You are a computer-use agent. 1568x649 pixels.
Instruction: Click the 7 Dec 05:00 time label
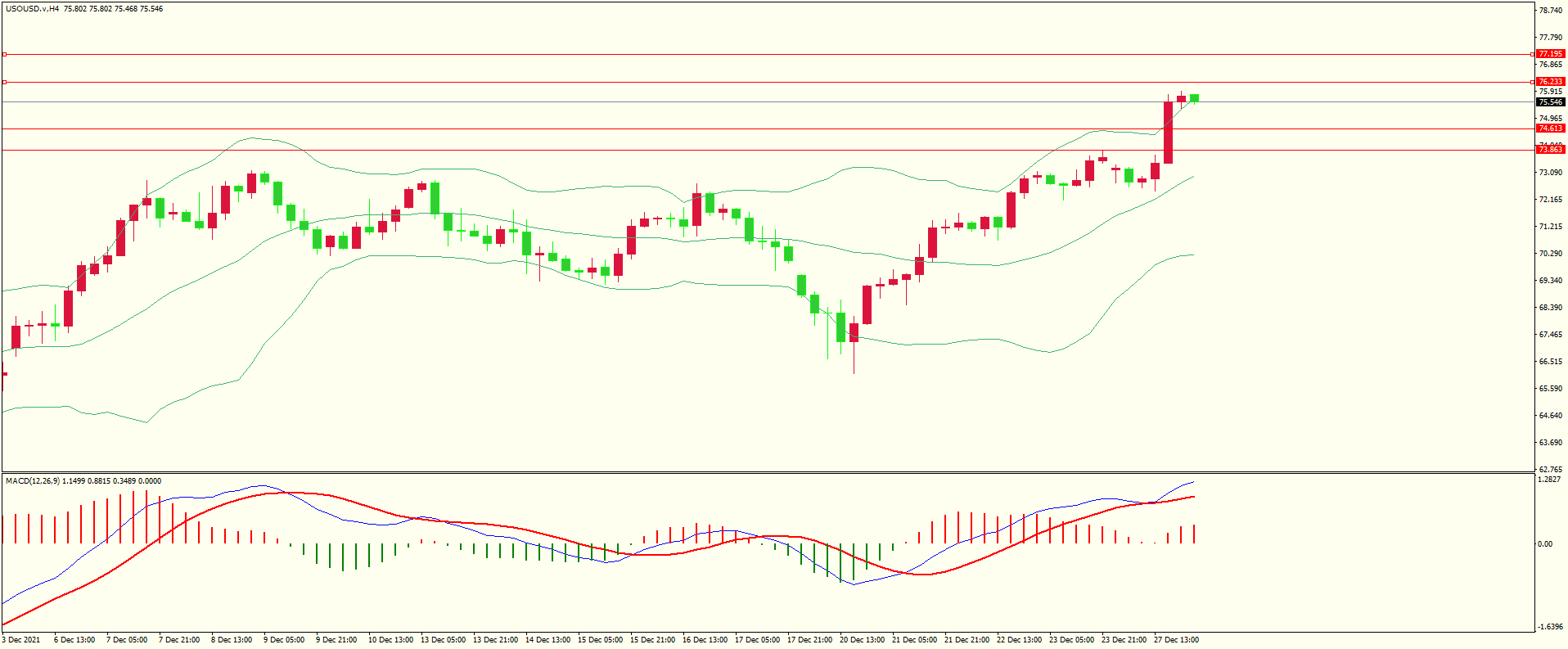[x=127, y=640]
